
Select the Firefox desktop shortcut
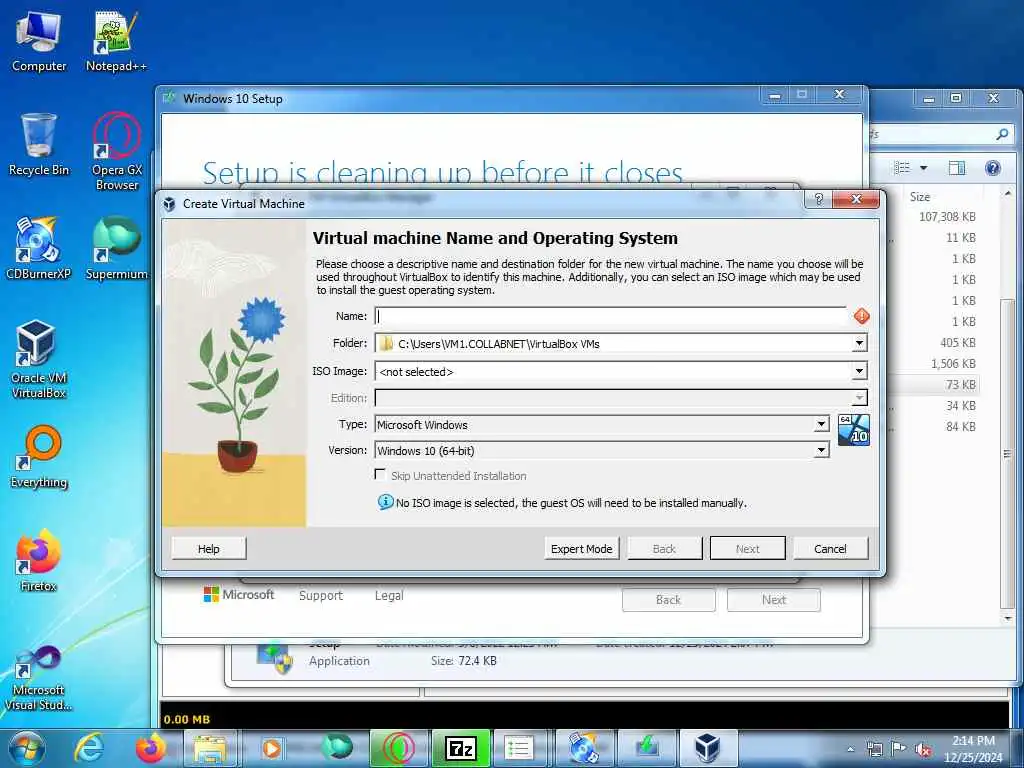pos(38,560)
